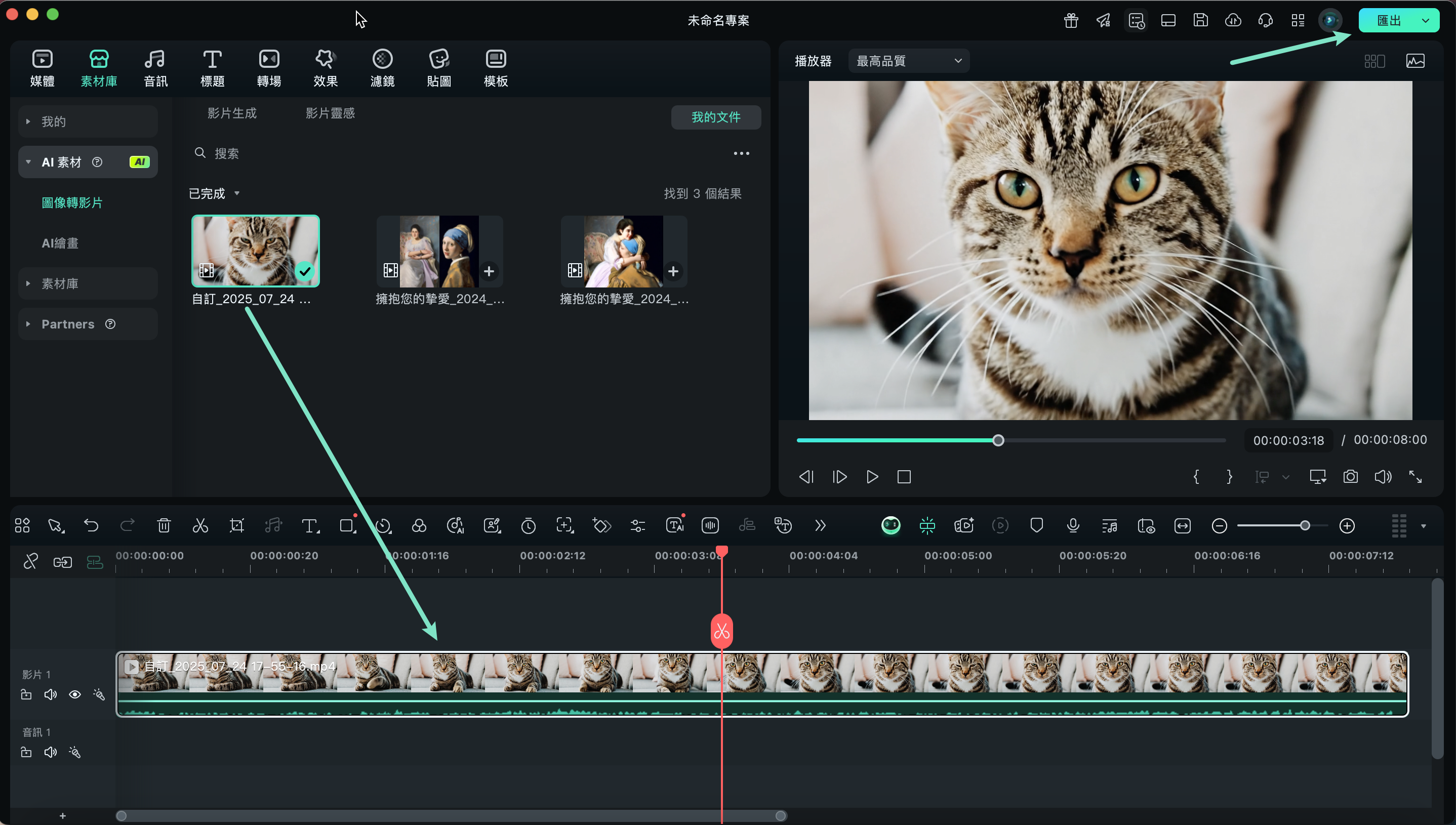Switch to the 標題 tab
The height and width of the screenshot is (825, 1456).
[212, 68]
